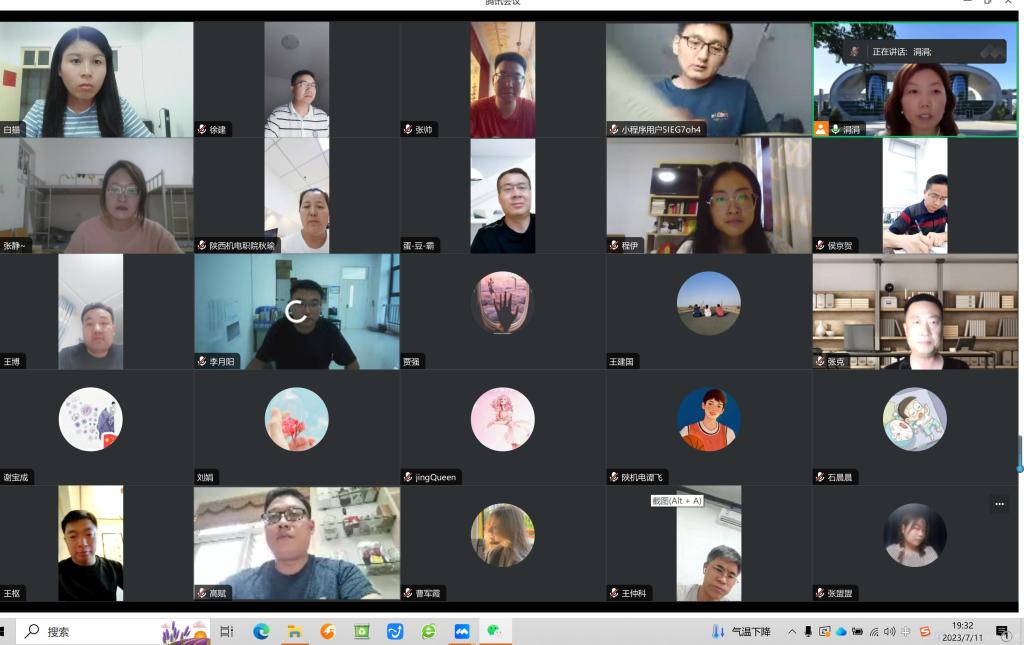Click the right-edge scrollbar of the video grid
The image size is (1024, 645).
1020,455
